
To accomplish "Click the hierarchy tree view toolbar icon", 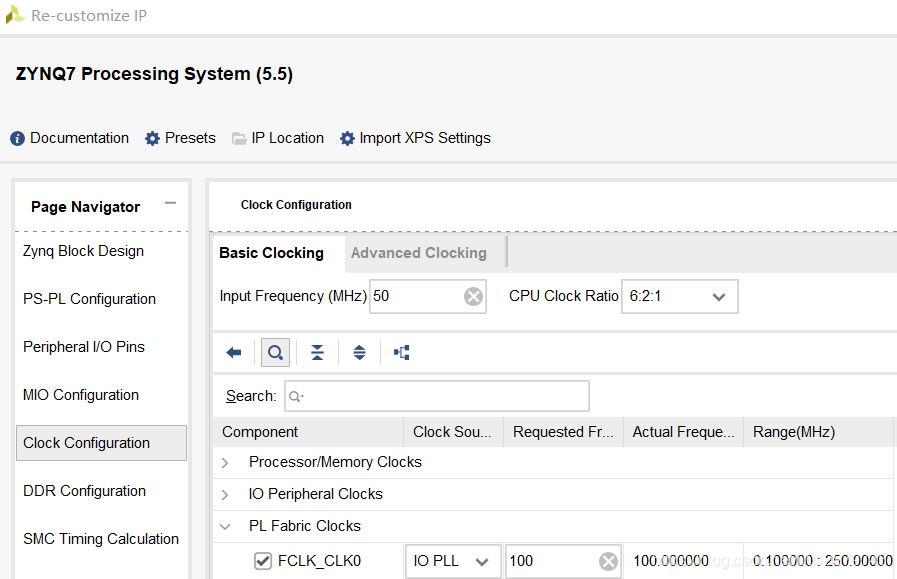I will point(402,352).
